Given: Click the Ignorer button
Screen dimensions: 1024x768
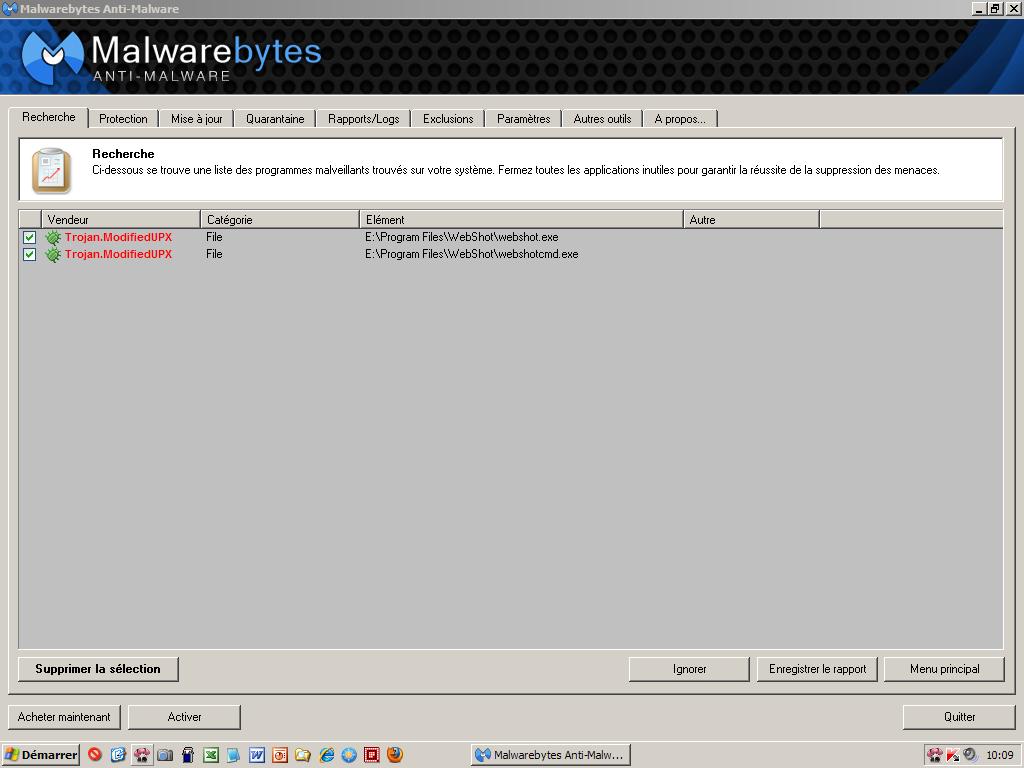Looking at the screenshot, I should pyautogui.click(x=690, y=669).
